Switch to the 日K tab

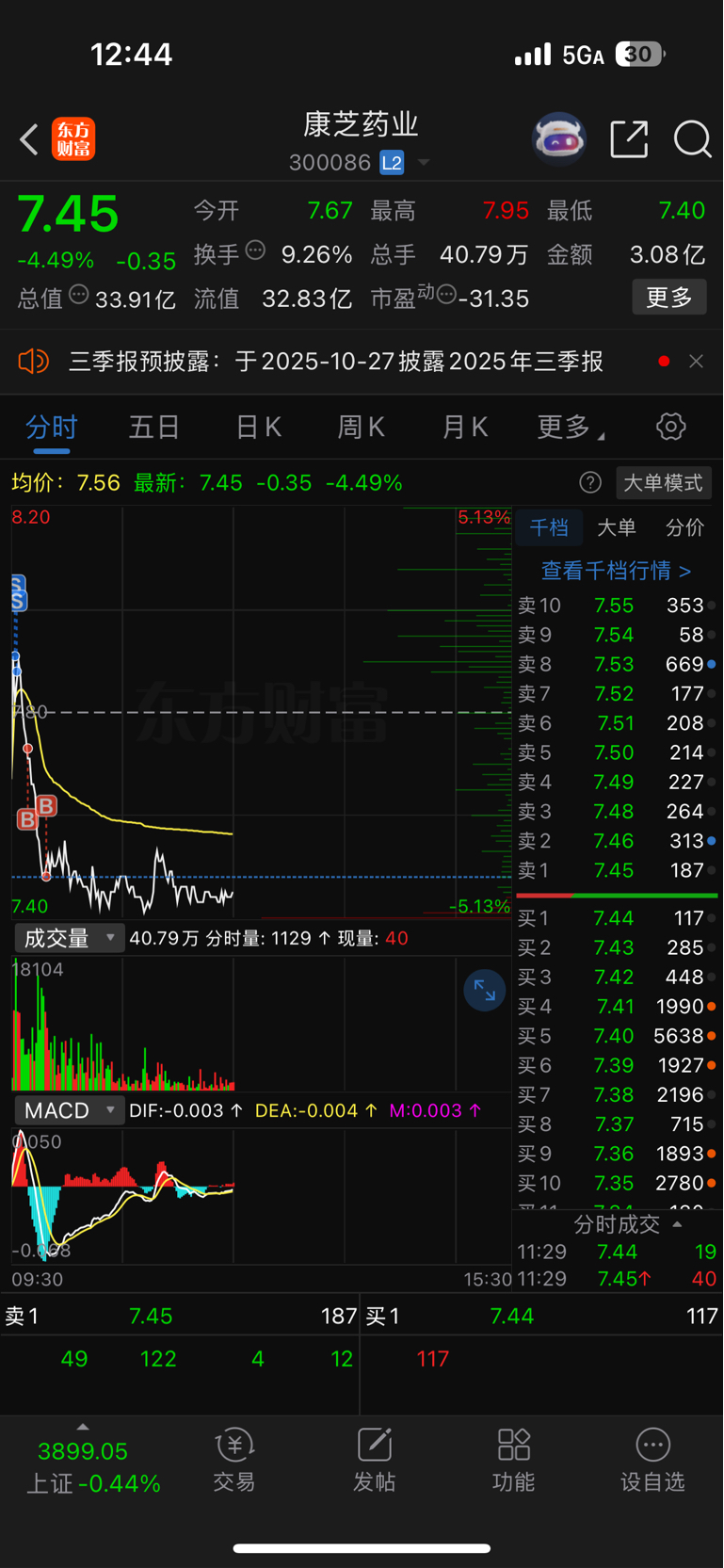(x=258, y=428)
